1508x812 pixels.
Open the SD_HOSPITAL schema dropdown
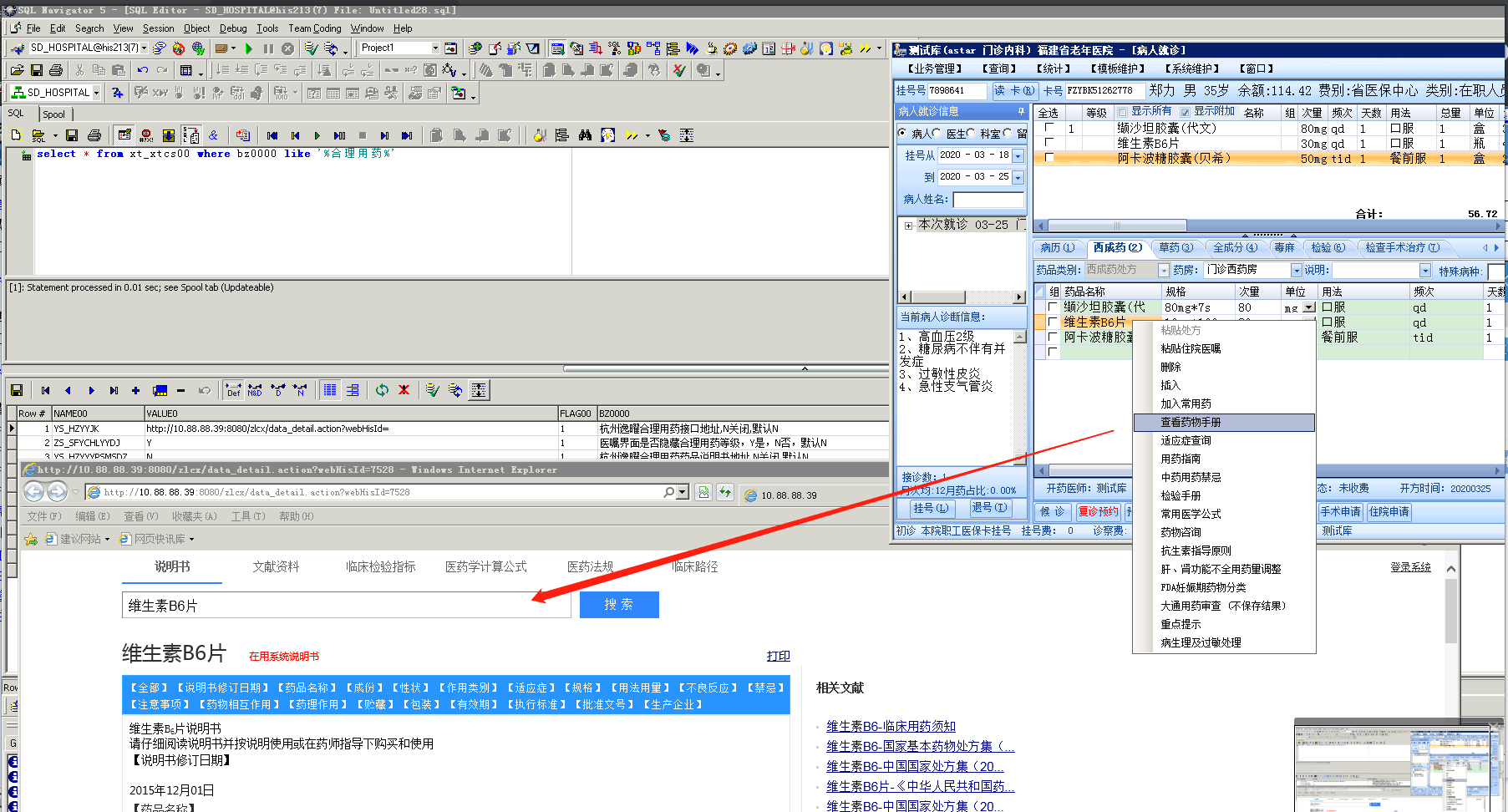click(x=96, y=93)
